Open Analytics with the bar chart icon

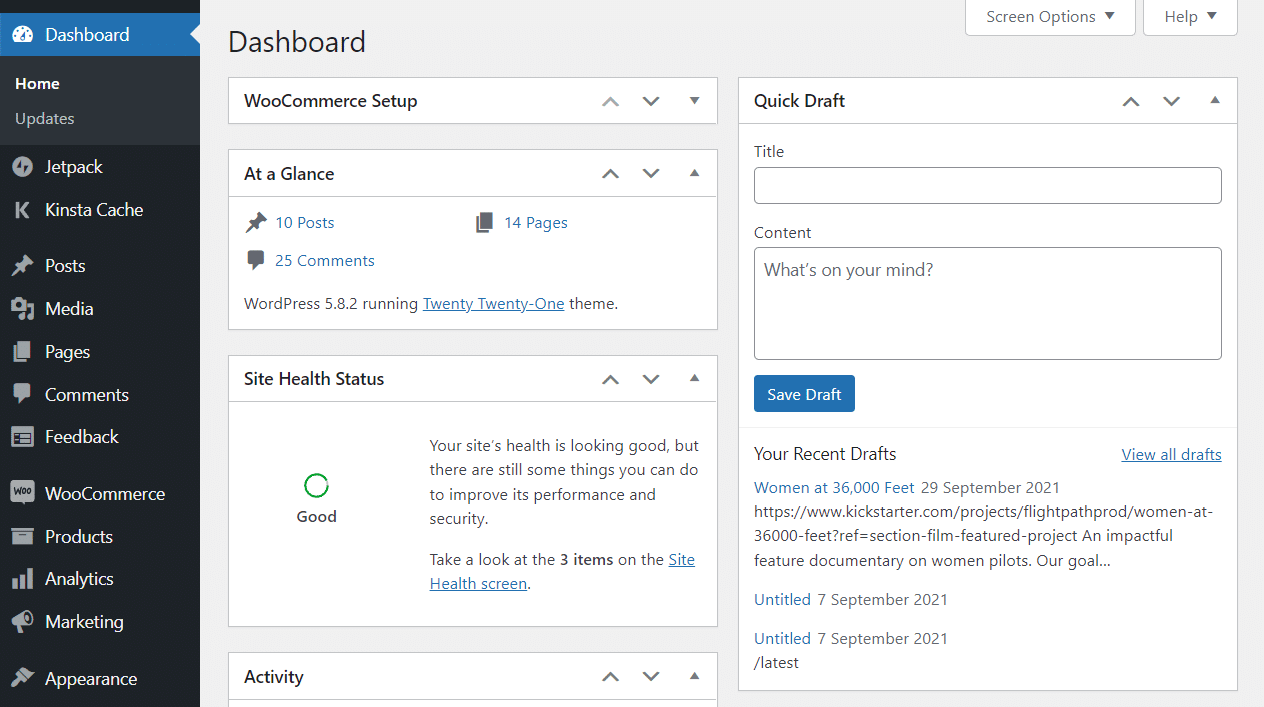point(22,578)
